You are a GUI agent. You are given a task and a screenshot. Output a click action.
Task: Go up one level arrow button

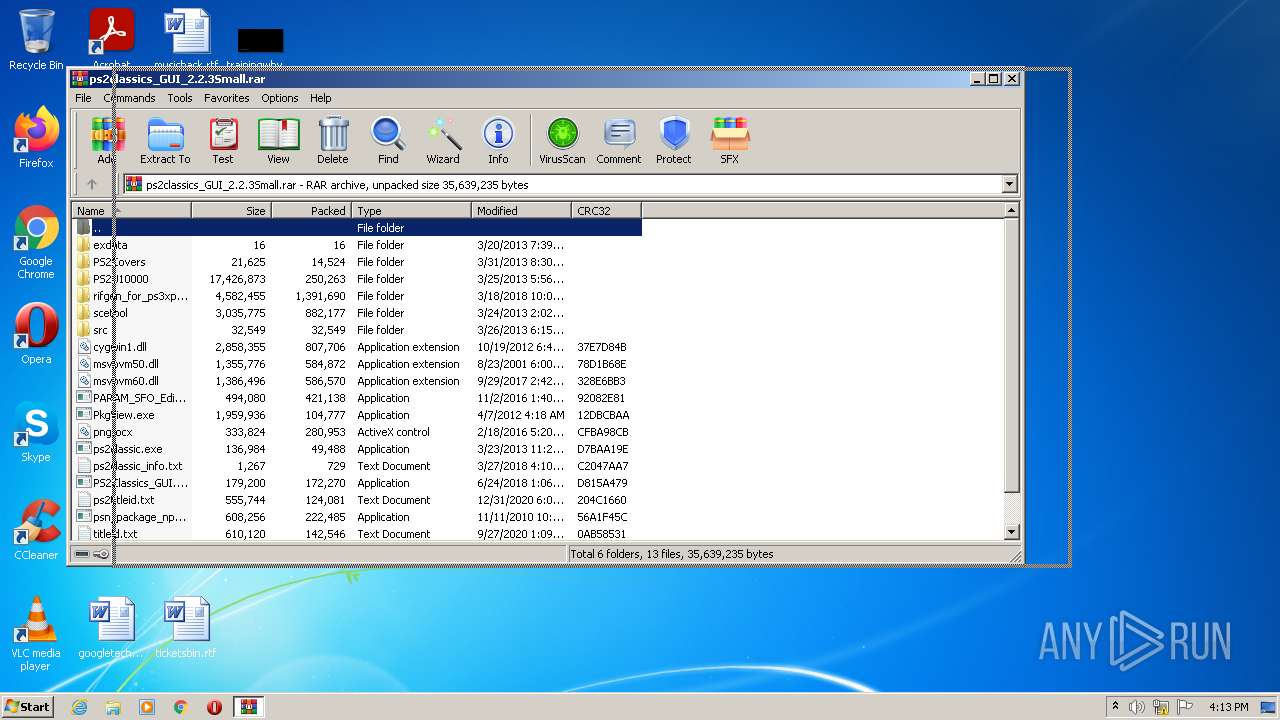(92, 184)
